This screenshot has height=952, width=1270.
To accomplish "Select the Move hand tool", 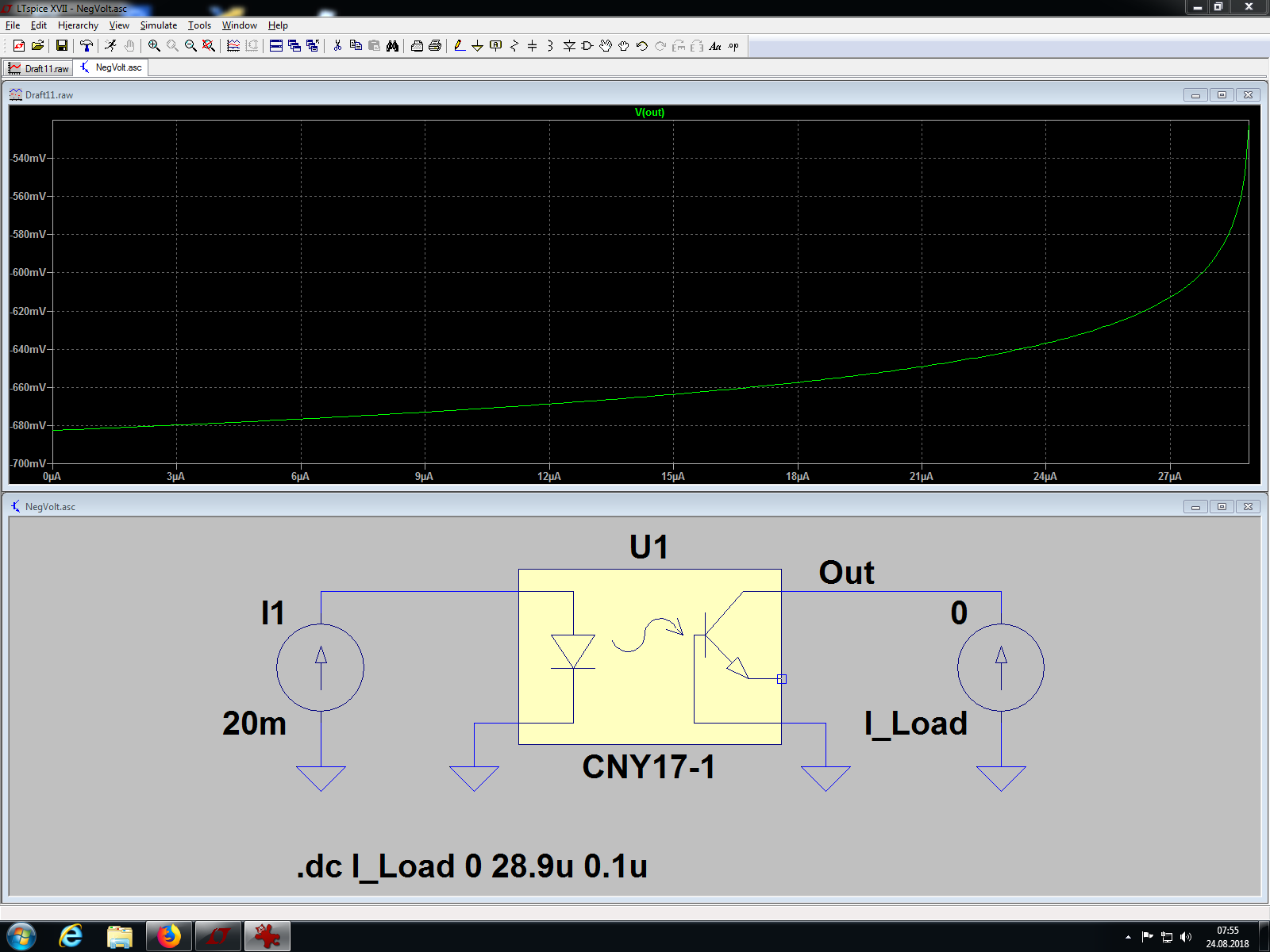I will click(x=606, y=46).
